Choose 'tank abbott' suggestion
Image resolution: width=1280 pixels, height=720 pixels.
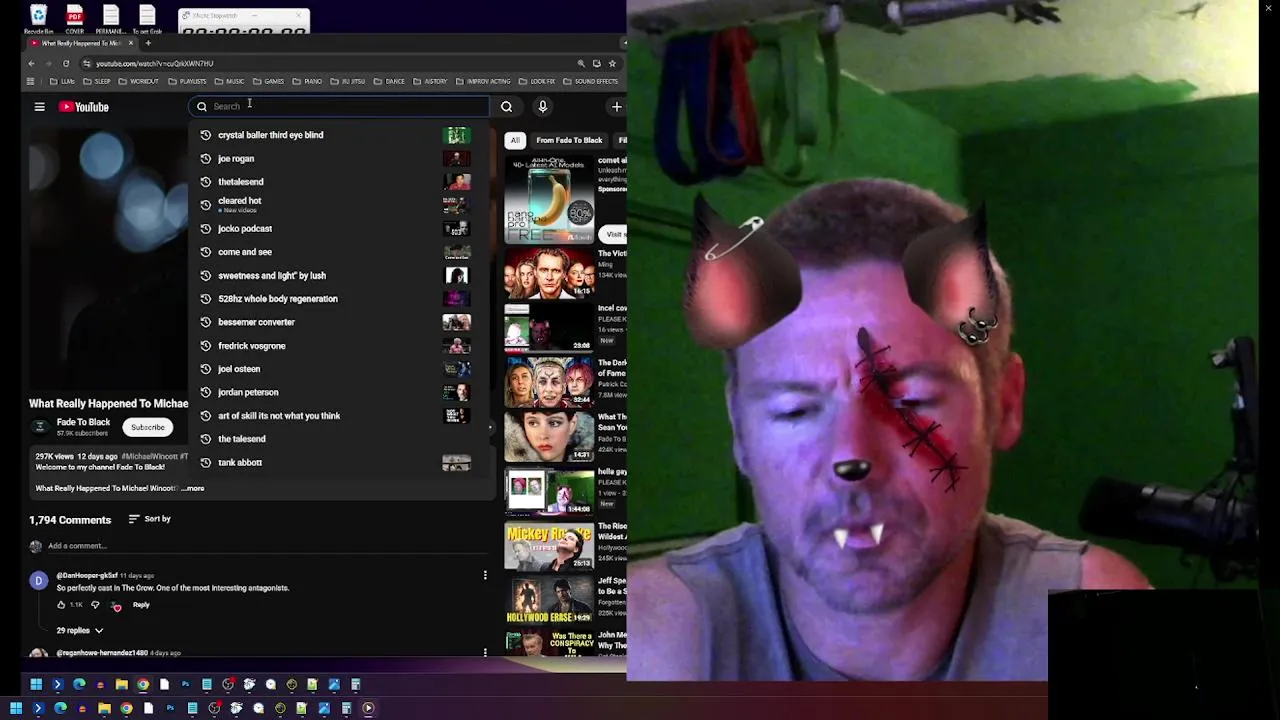pyautogui.click(x=336, y=463)
